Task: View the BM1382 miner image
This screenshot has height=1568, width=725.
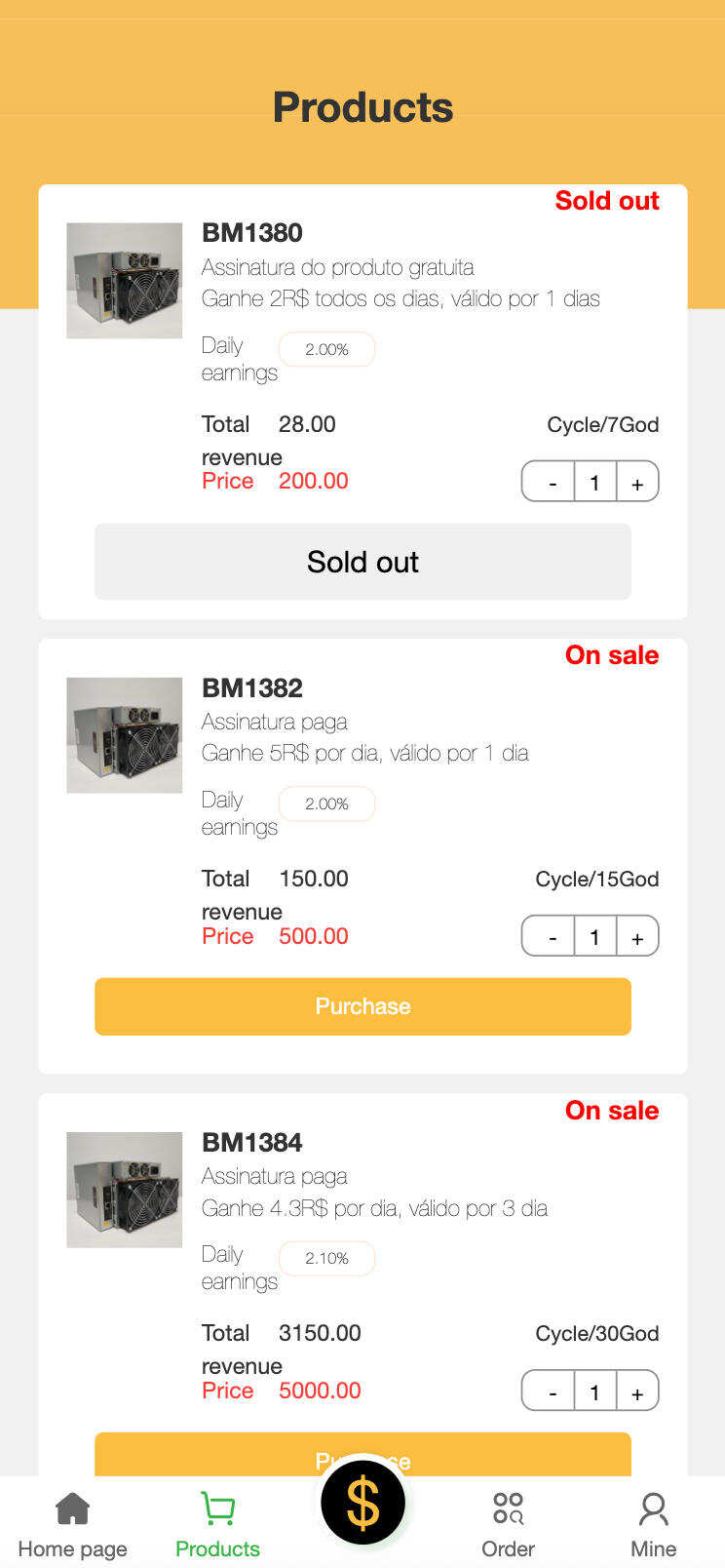Action: [x=124, y=735]
